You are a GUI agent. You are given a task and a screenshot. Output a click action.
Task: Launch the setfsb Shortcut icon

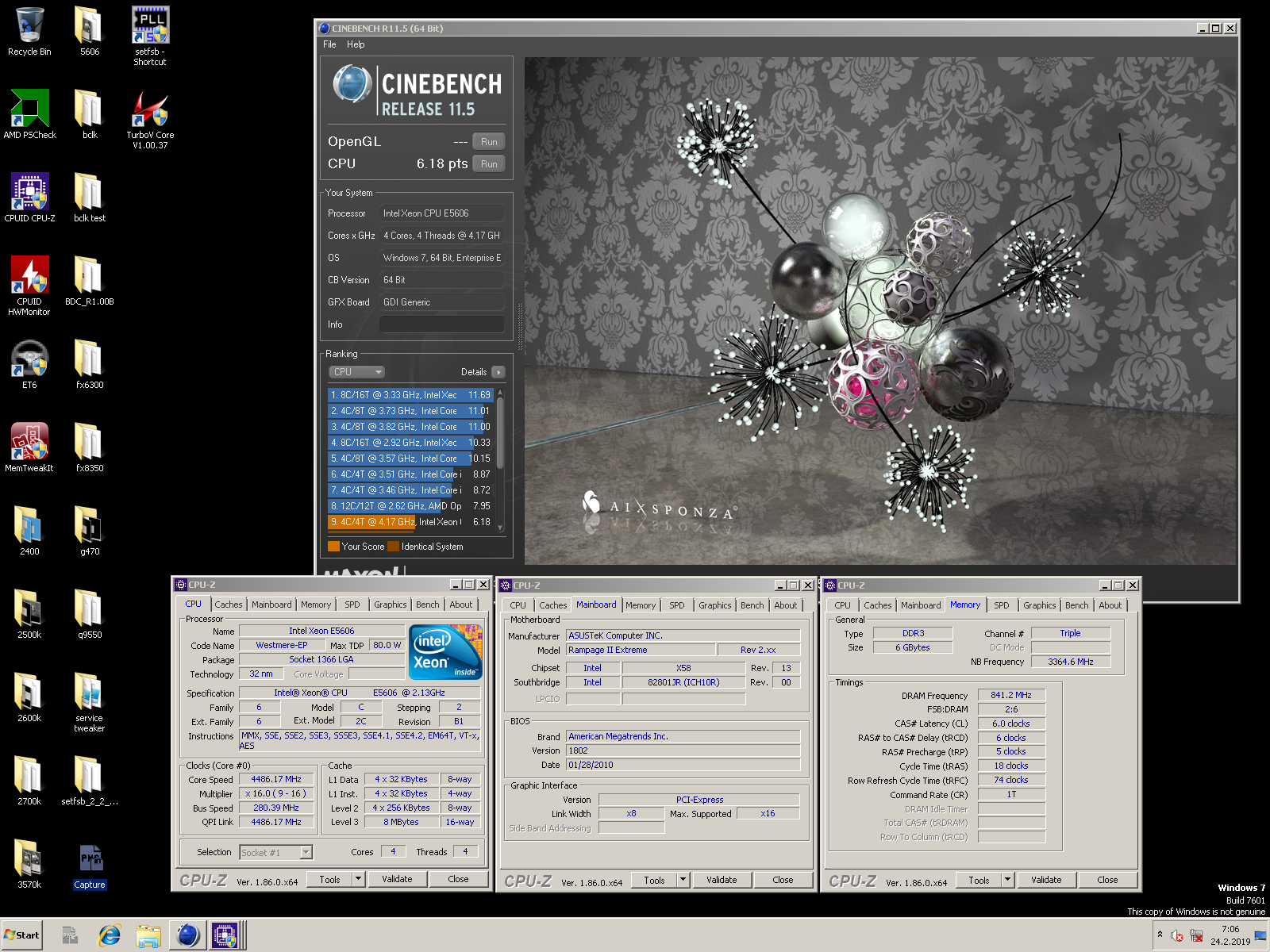tap(150, 36)
